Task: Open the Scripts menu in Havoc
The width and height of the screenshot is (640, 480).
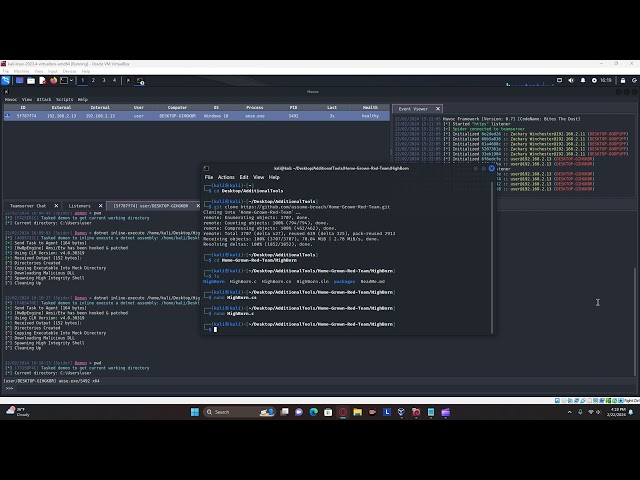Action: coord(64,99)
